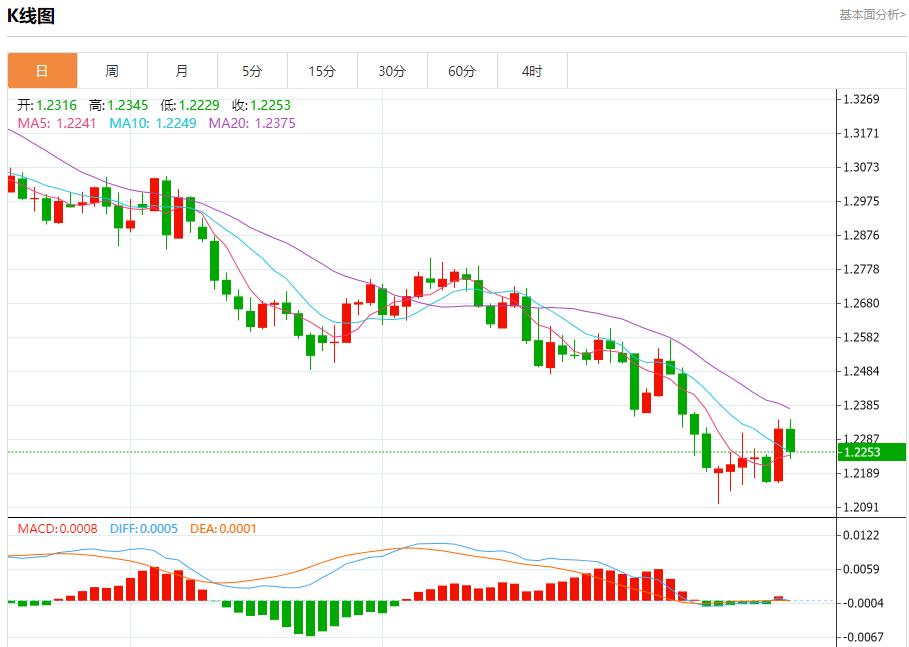Click the blue DIFF indicator label
This screenshot has height=647, width=909.
pos(142,528)
